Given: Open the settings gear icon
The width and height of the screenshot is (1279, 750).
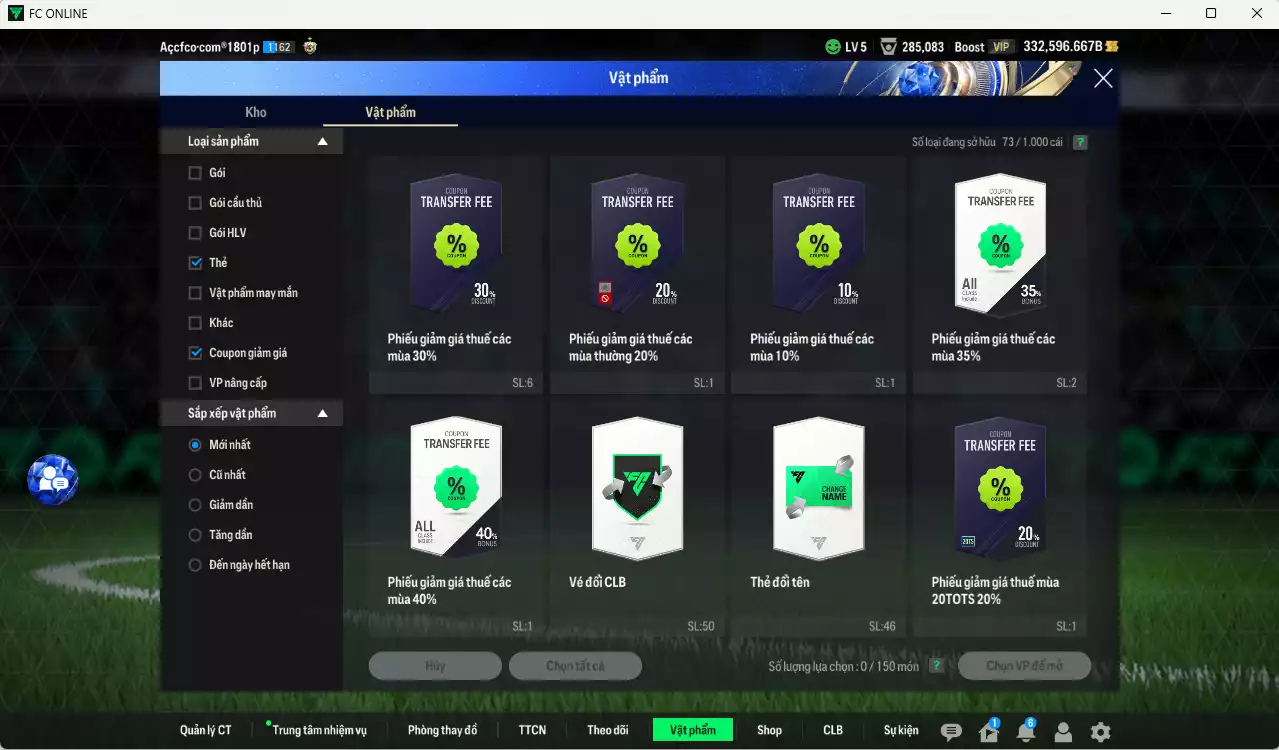Looking at the screenshot, I should 1100,732.
